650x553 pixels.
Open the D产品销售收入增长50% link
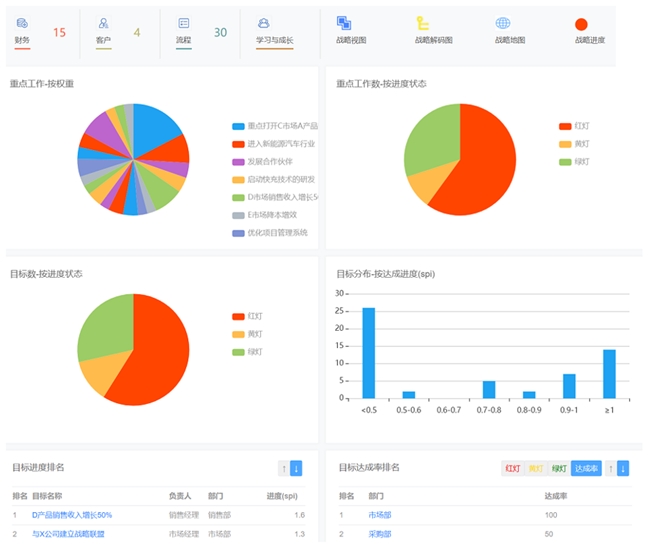coord(72,515)
